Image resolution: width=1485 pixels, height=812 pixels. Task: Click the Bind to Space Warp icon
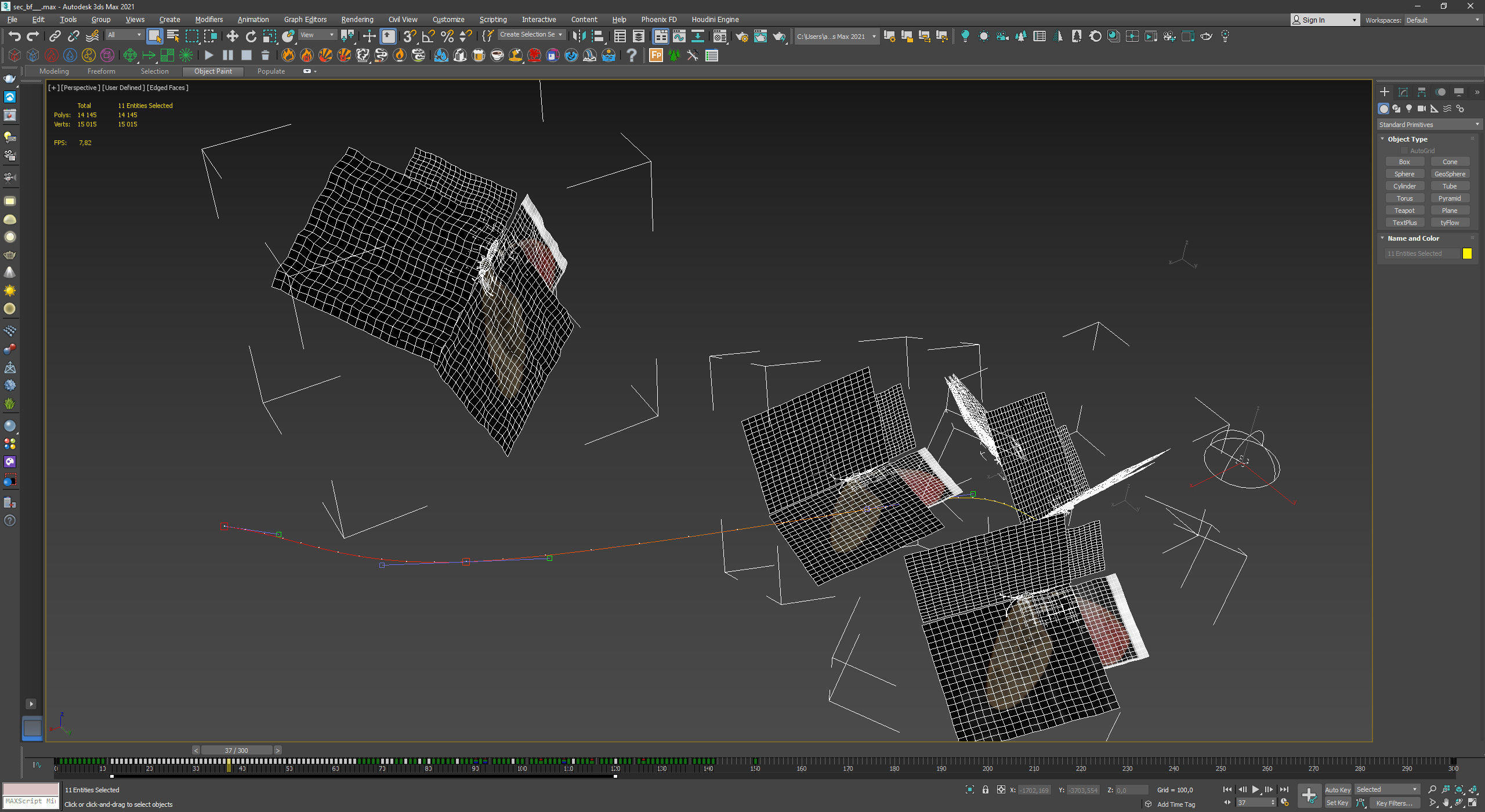point(92,37)
